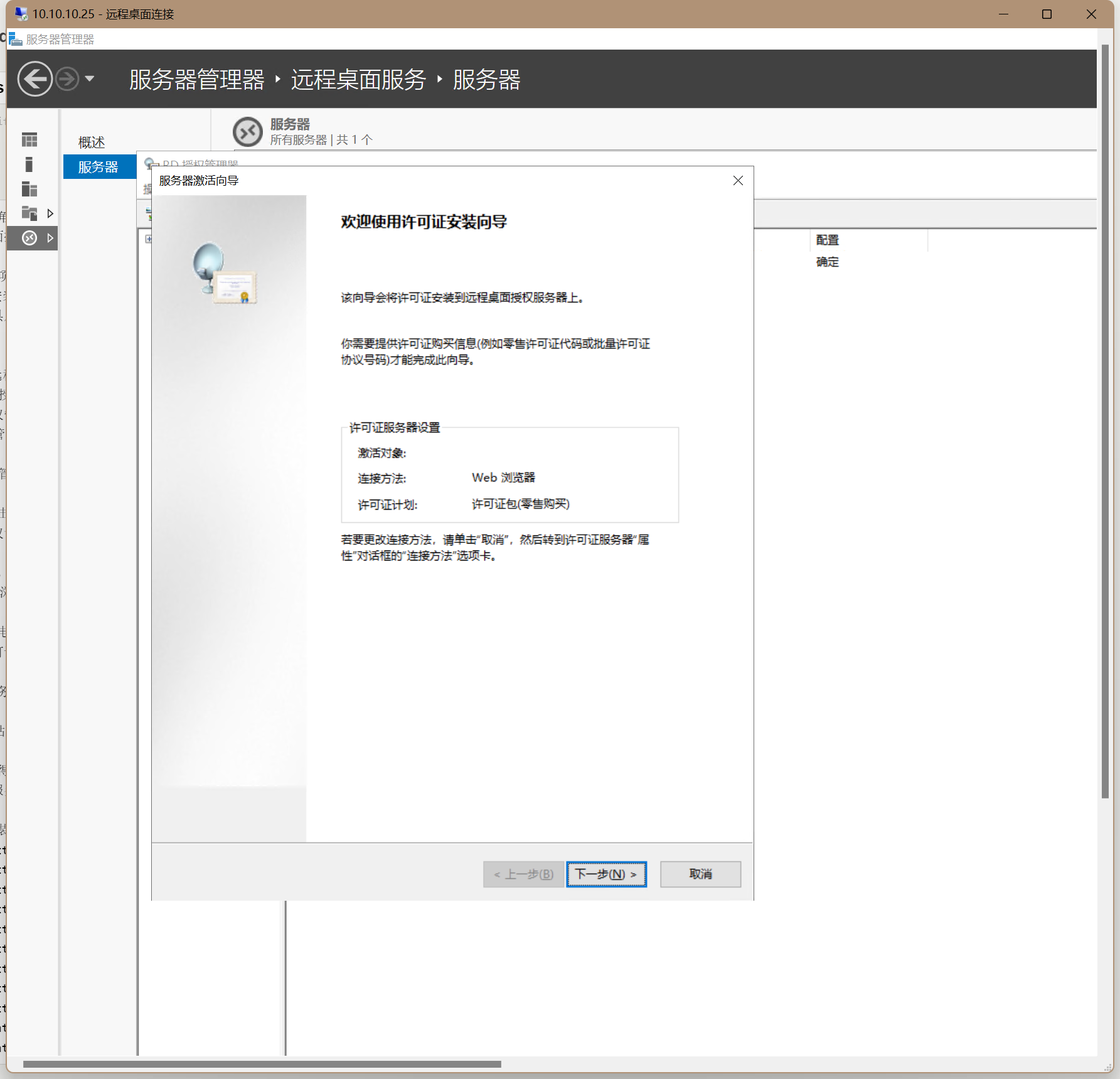Minimize the remote desktop connection window
Image resolution: width=1120 pixels, height=1079 pixels.
pyautogui.click(x=1003, y=14)
